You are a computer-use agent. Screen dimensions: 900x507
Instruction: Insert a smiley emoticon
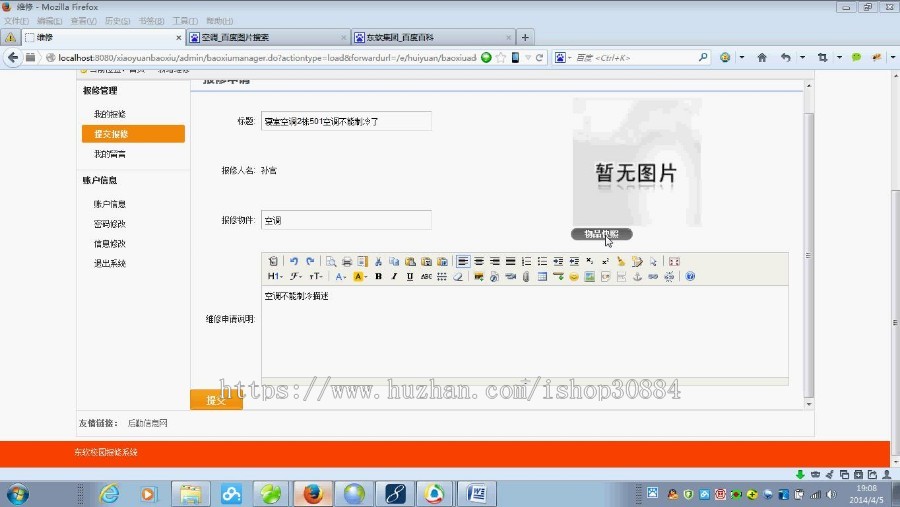click(573, 277)
